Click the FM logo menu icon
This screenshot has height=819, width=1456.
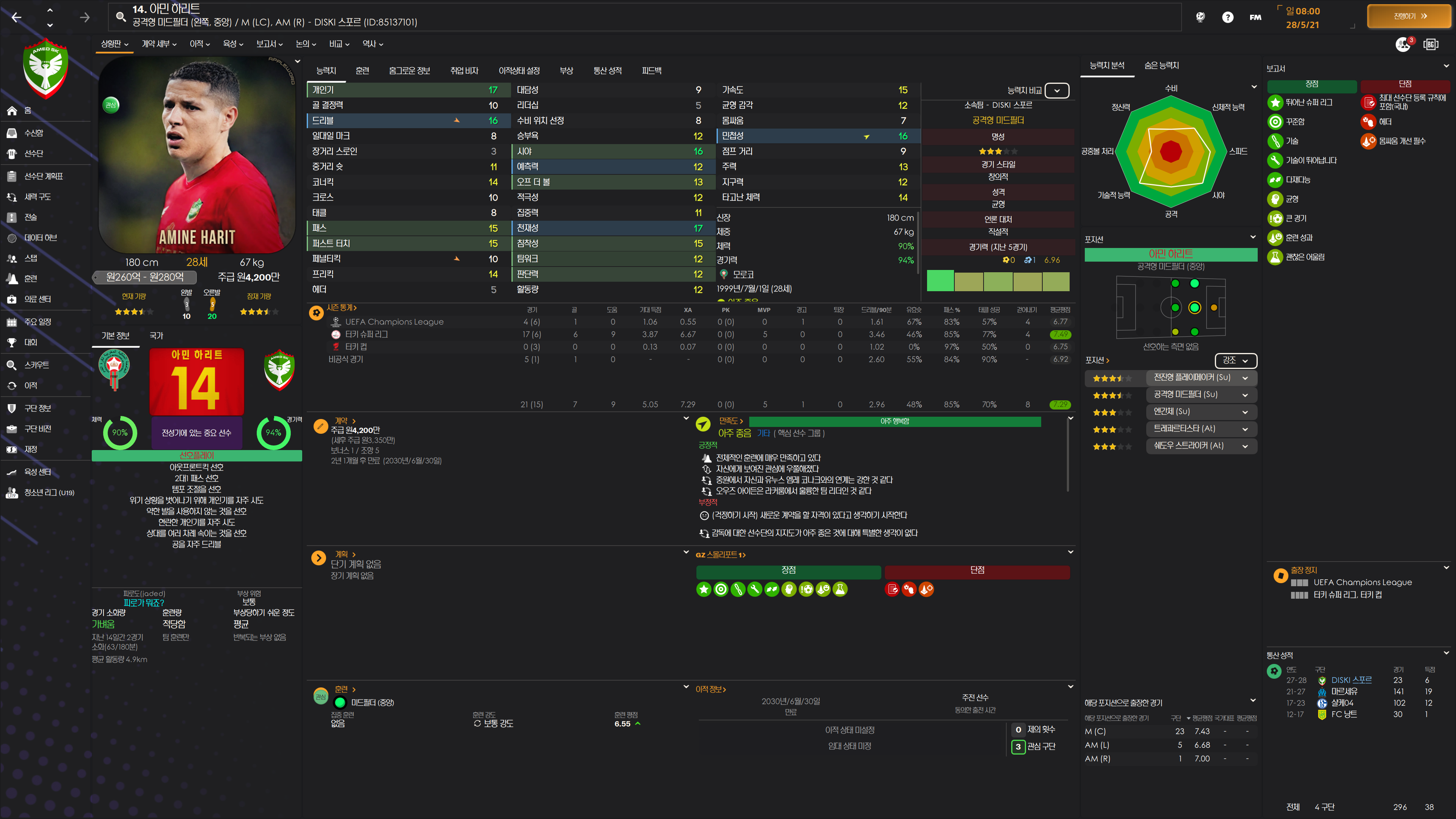point(1255,17)
